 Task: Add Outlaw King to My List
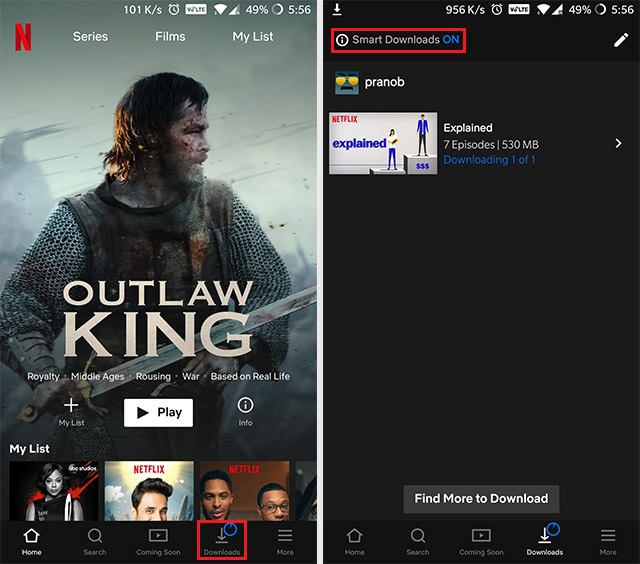[x=71, y=412]
